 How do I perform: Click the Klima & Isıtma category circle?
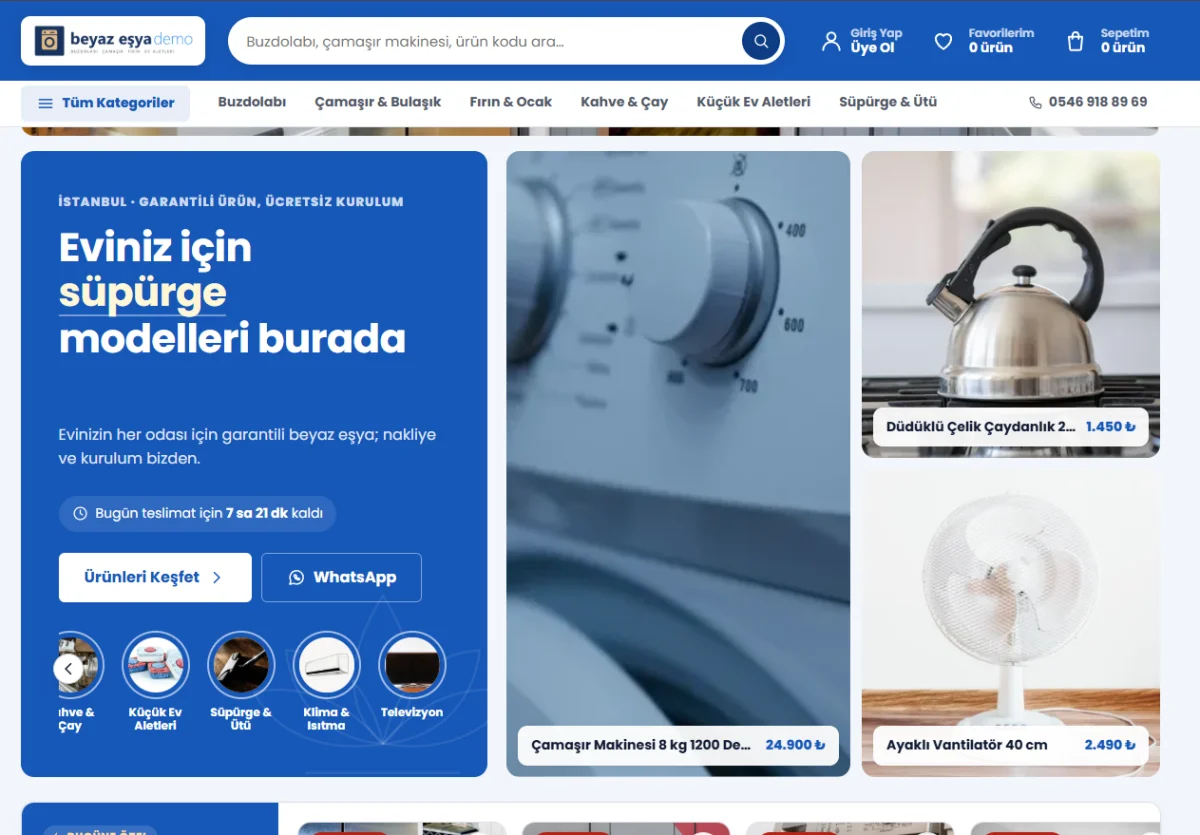click(326, 665)
